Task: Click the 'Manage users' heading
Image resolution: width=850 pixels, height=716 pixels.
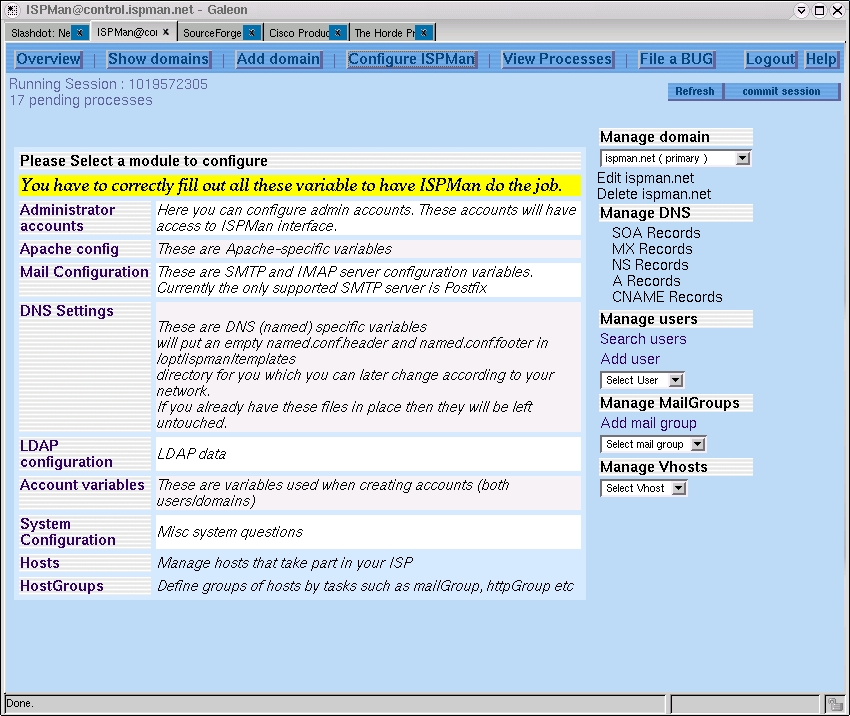Action: 649,319
